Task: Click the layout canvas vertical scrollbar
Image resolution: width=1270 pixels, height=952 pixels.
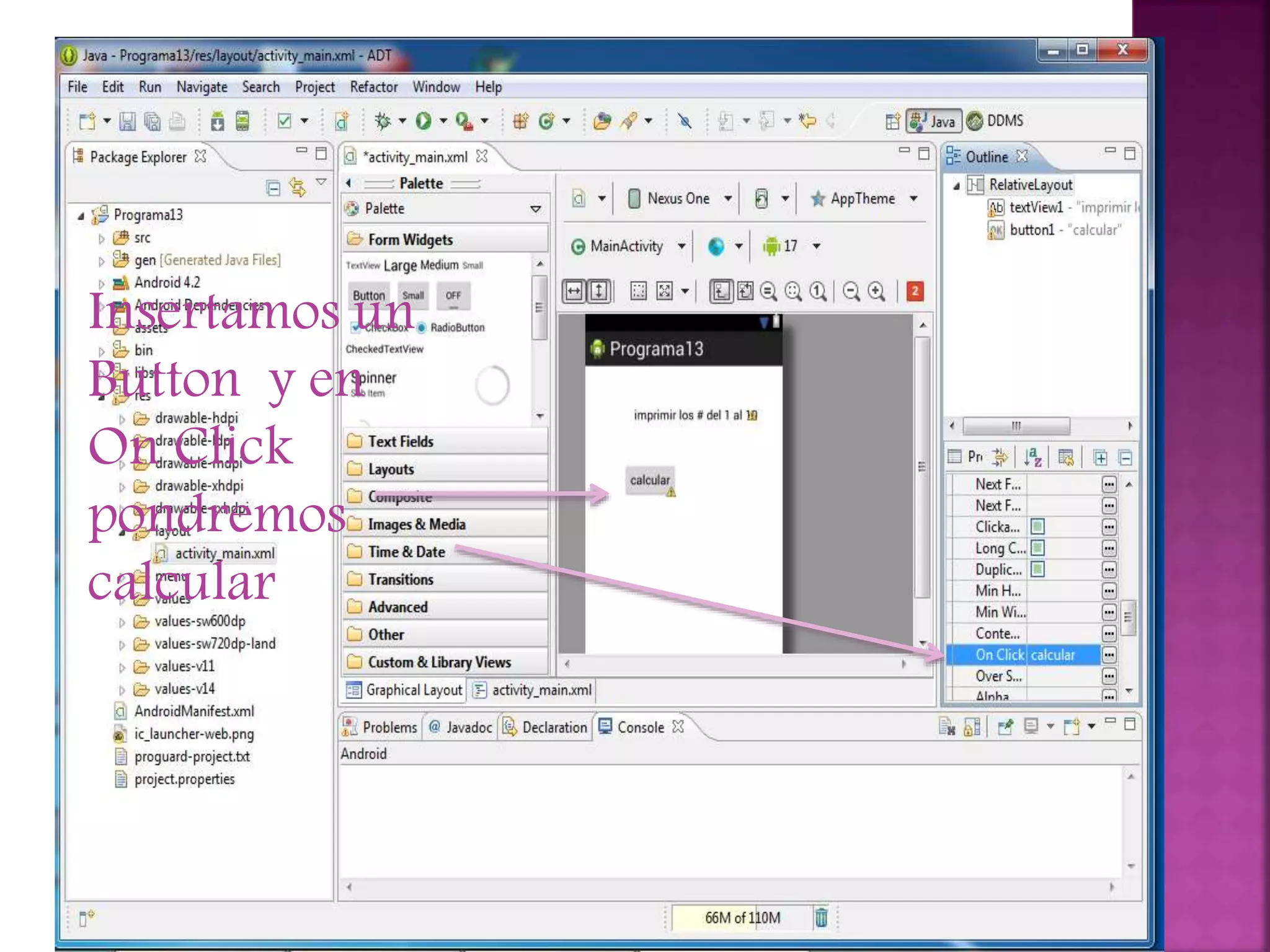Action: click(x=923, y=467)
